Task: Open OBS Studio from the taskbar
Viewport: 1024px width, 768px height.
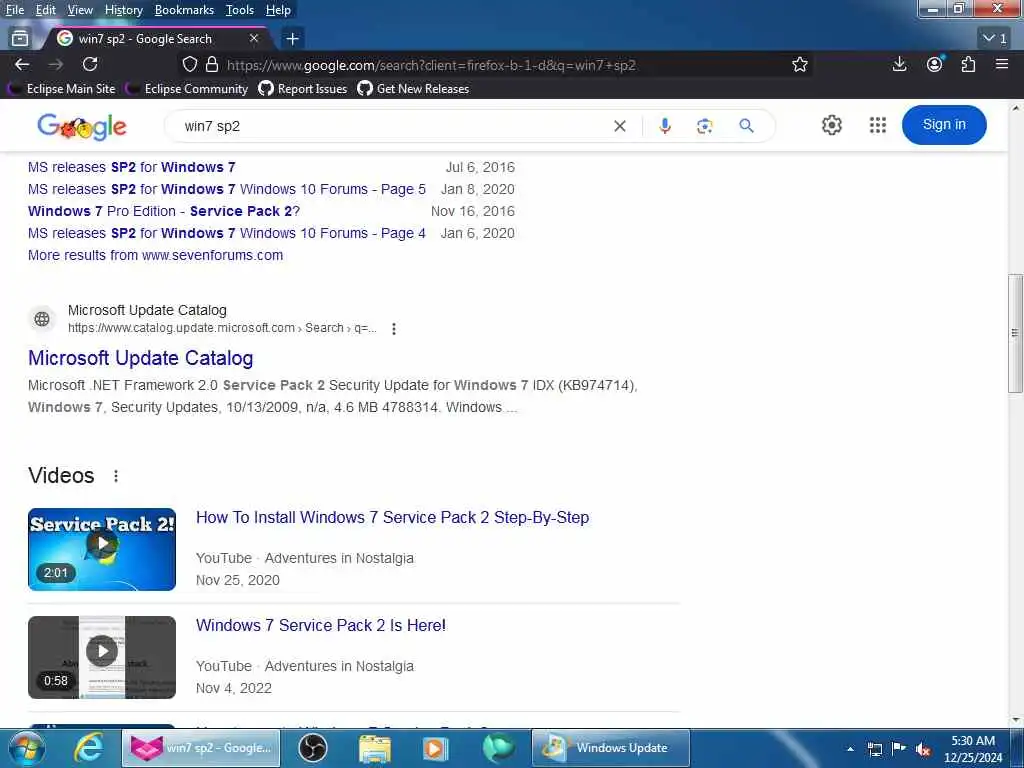Action: (313, 748)
